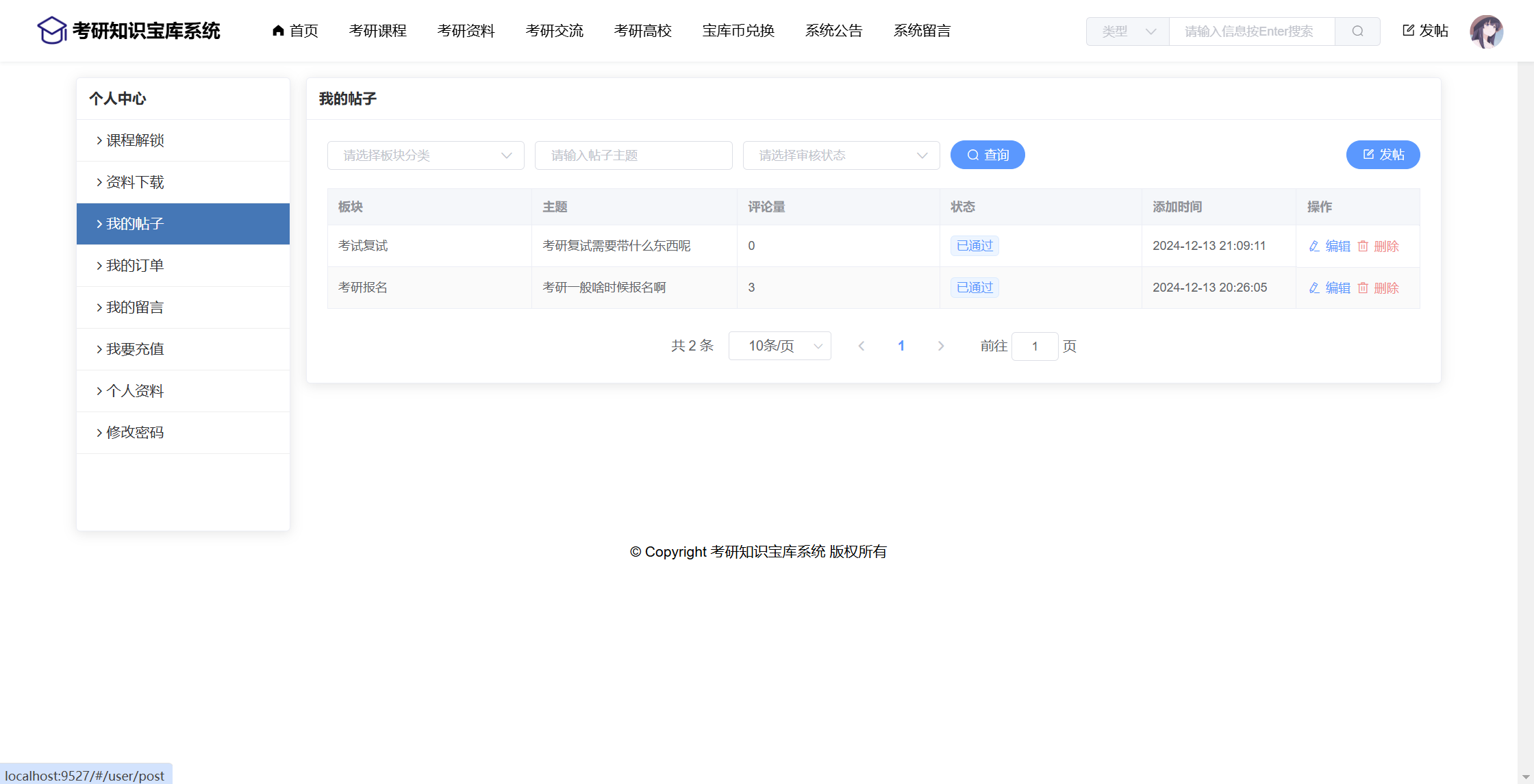
Task: Click the trash delete icon for 考研报名 row
Action: pos(1363,288)
